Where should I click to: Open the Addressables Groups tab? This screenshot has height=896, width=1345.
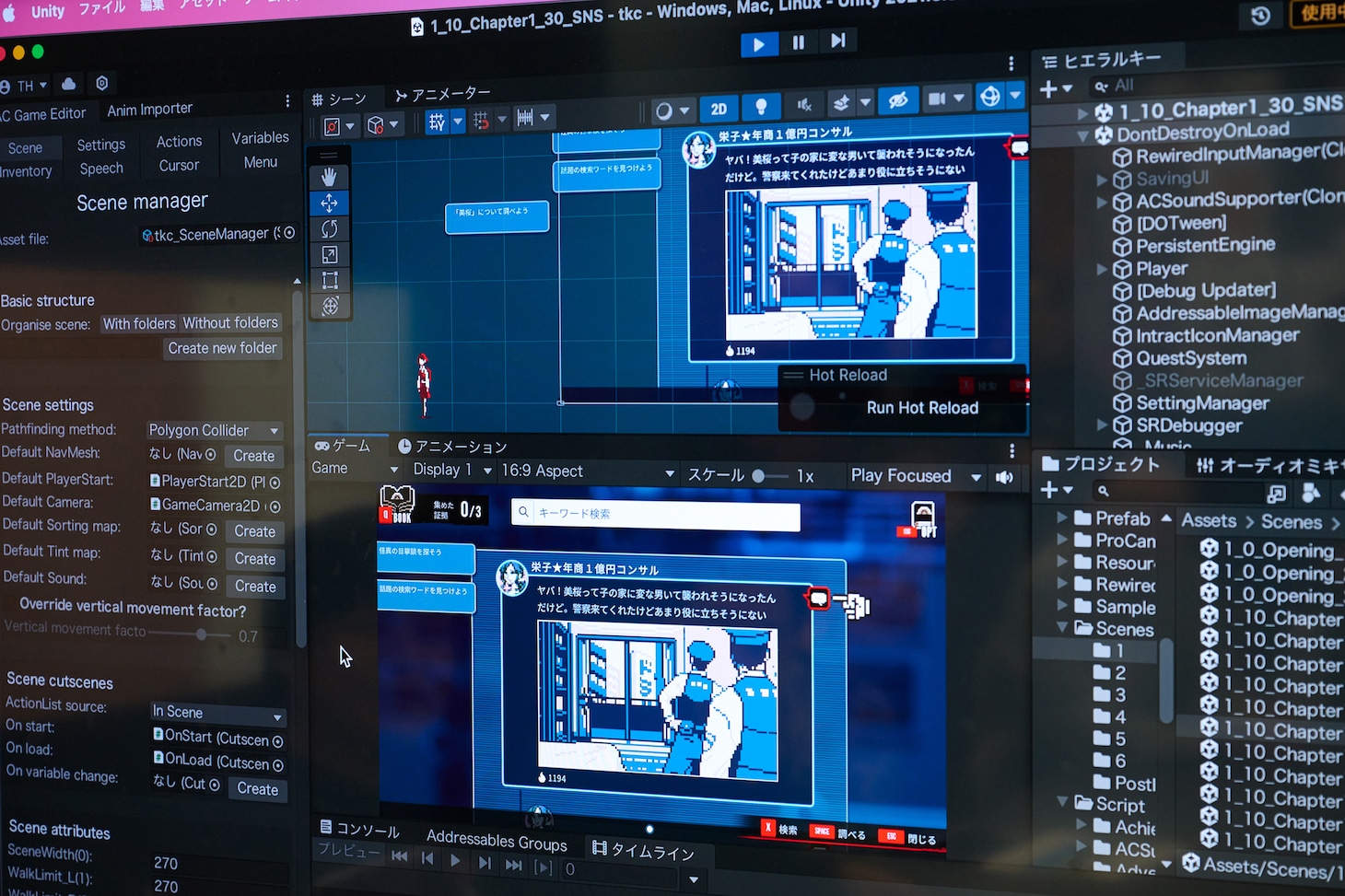pos(497,840)
